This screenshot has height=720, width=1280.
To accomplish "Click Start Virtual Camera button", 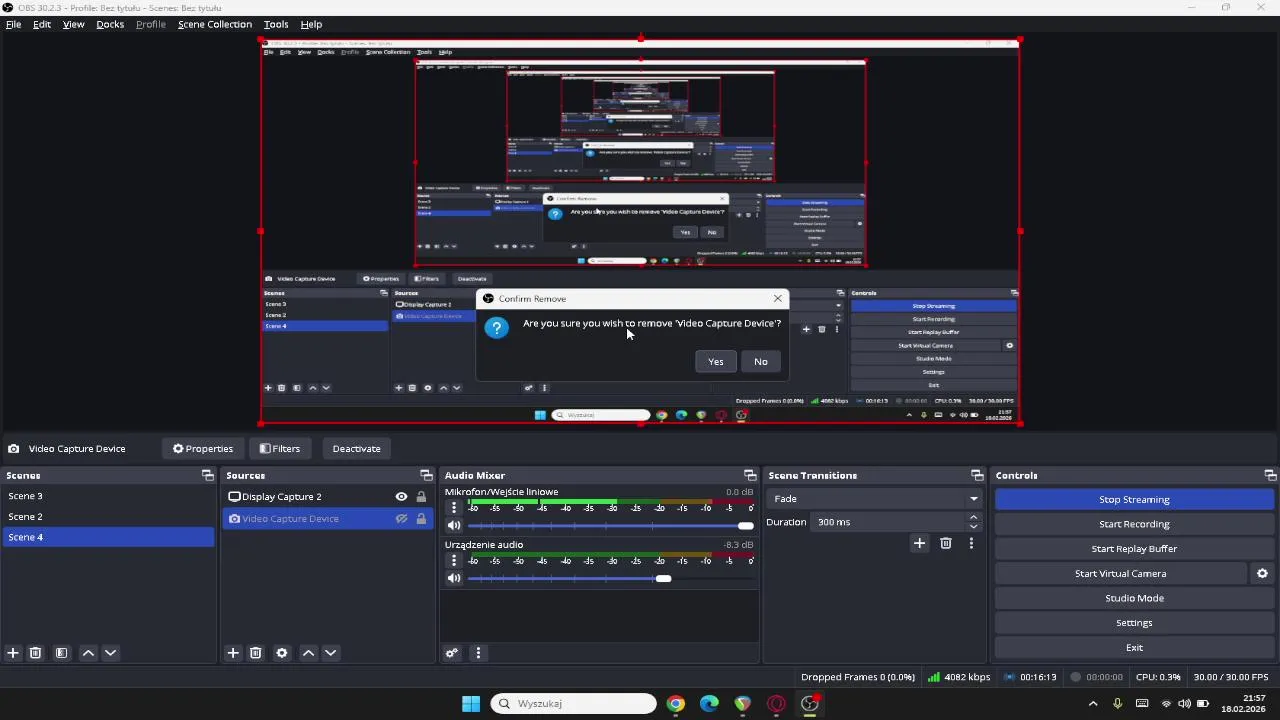I will point(1120,574).
